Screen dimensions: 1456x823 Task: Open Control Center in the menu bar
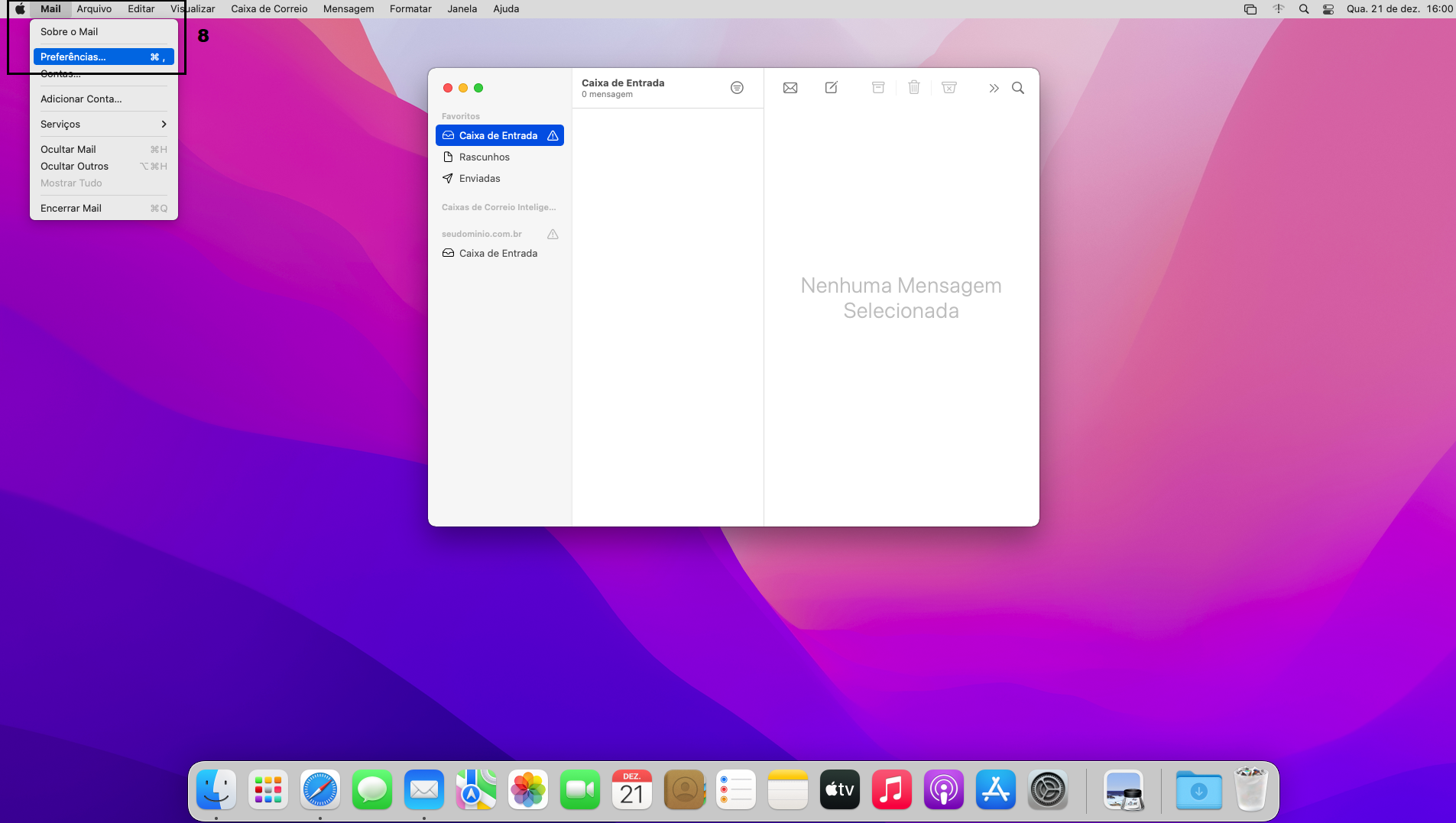click(x=1328, y=9)
